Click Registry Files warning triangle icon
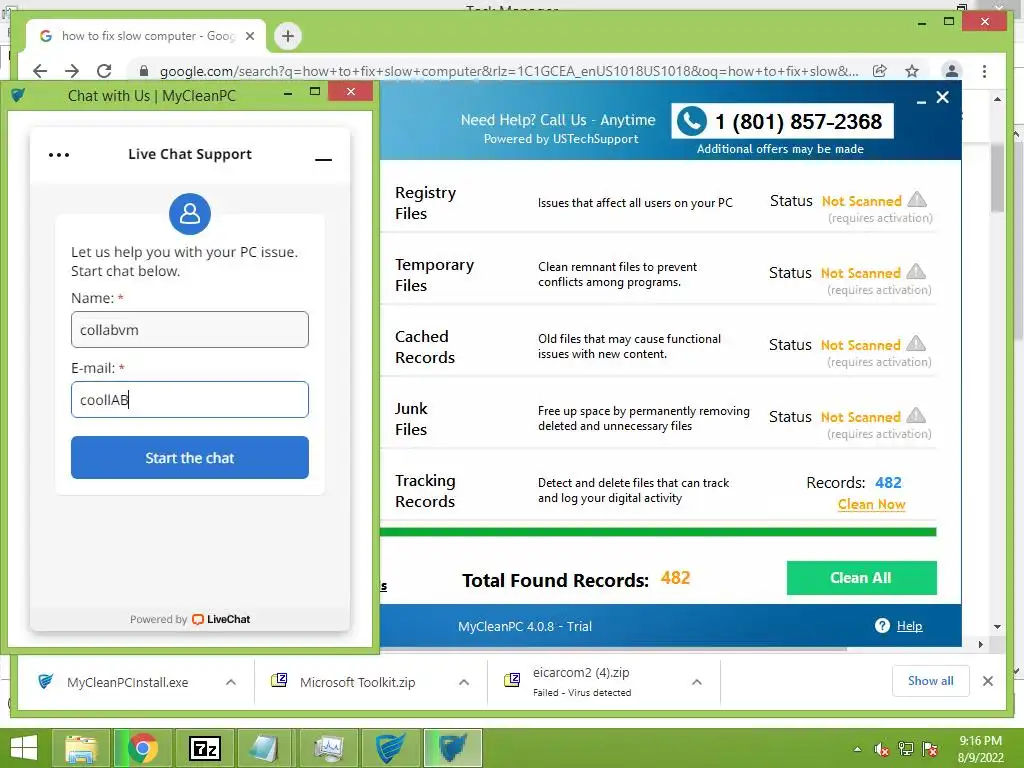Viewport: 1024px width, 768px height. (917, 199)
